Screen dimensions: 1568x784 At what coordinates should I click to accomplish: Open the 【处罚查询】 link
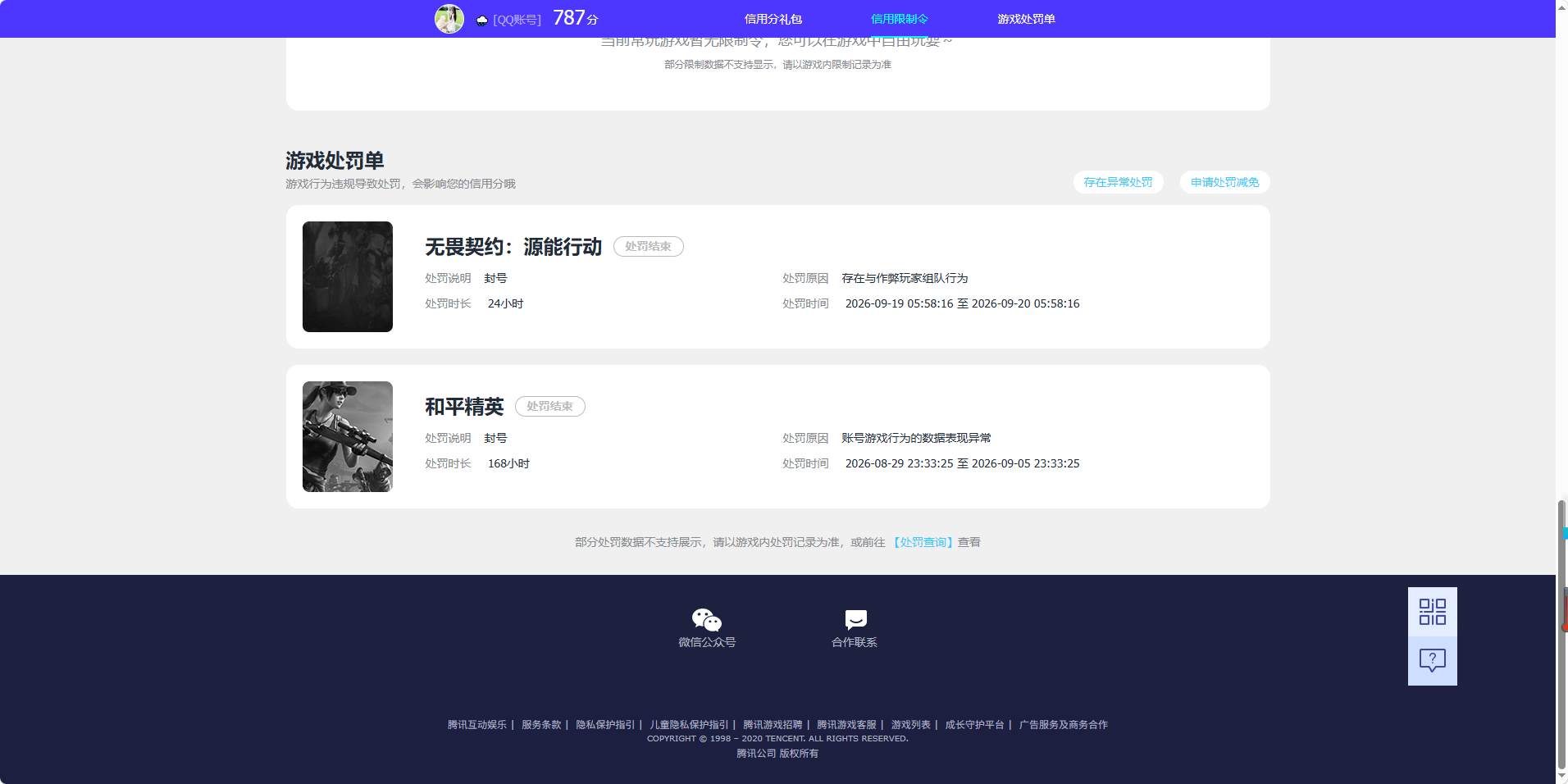(923, 542)
